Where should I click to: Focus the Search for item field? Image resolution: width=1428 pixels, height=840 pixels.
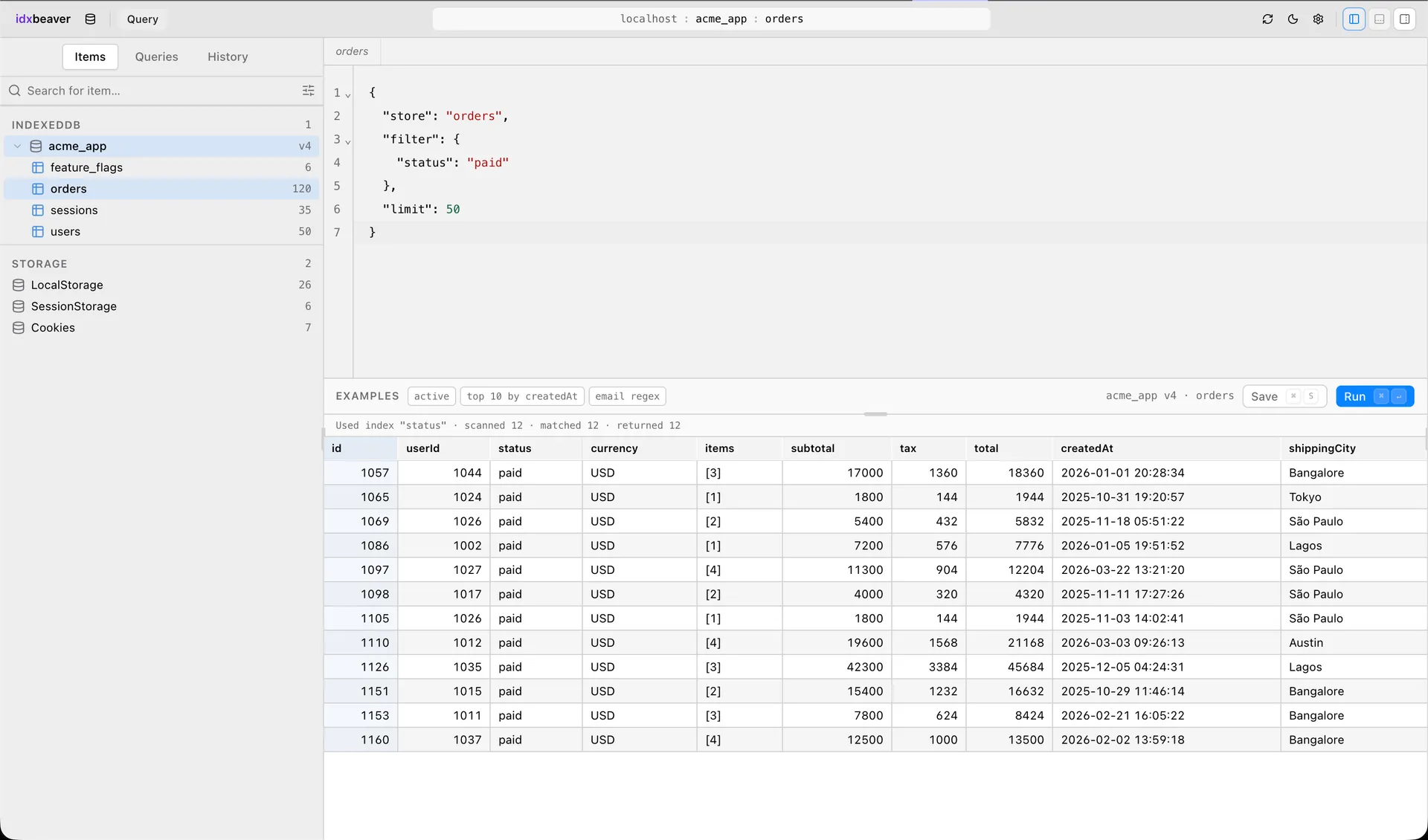[160, 91]
